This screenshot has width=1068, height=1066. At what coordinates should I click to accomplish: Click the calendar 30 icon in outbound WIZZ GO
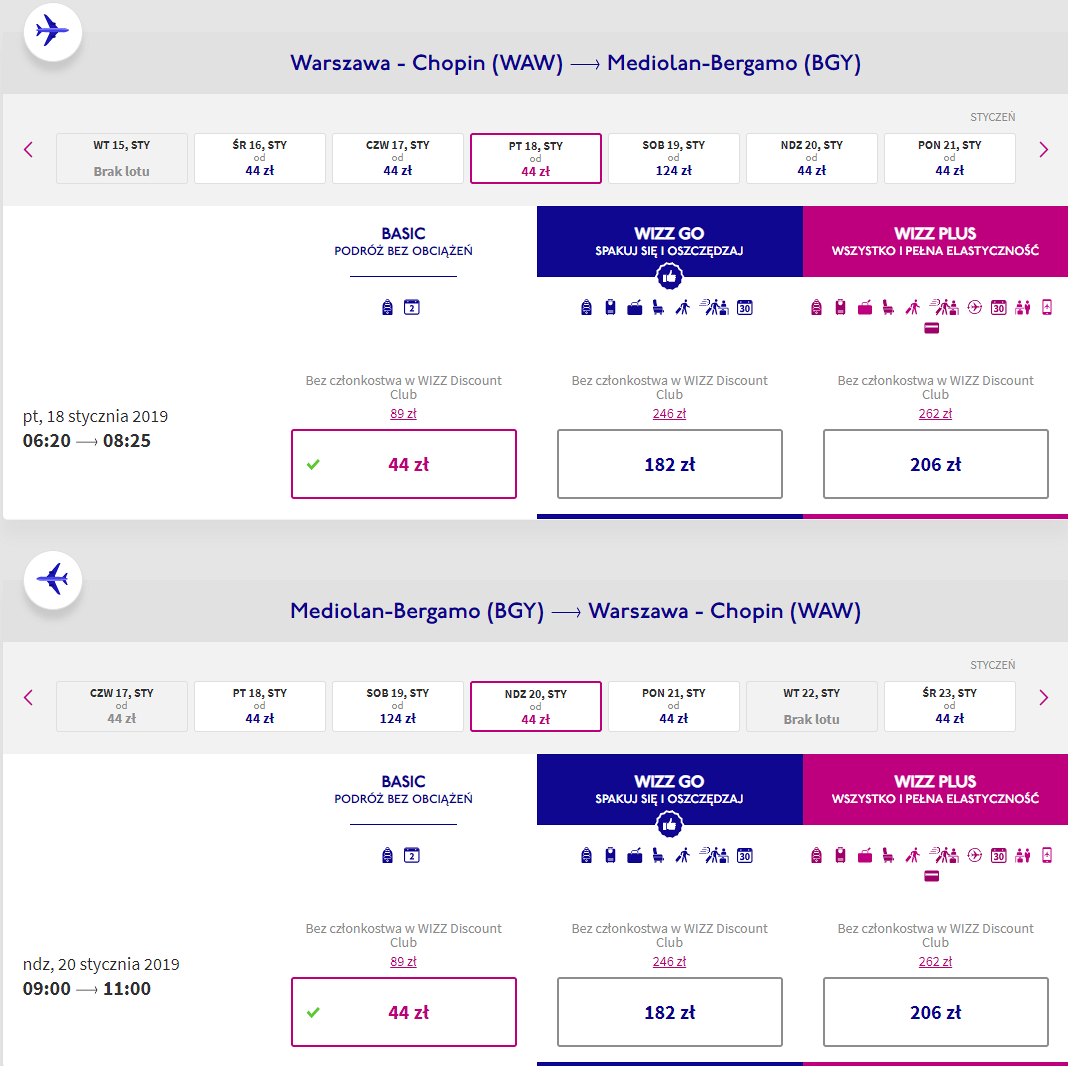(744, 308)
